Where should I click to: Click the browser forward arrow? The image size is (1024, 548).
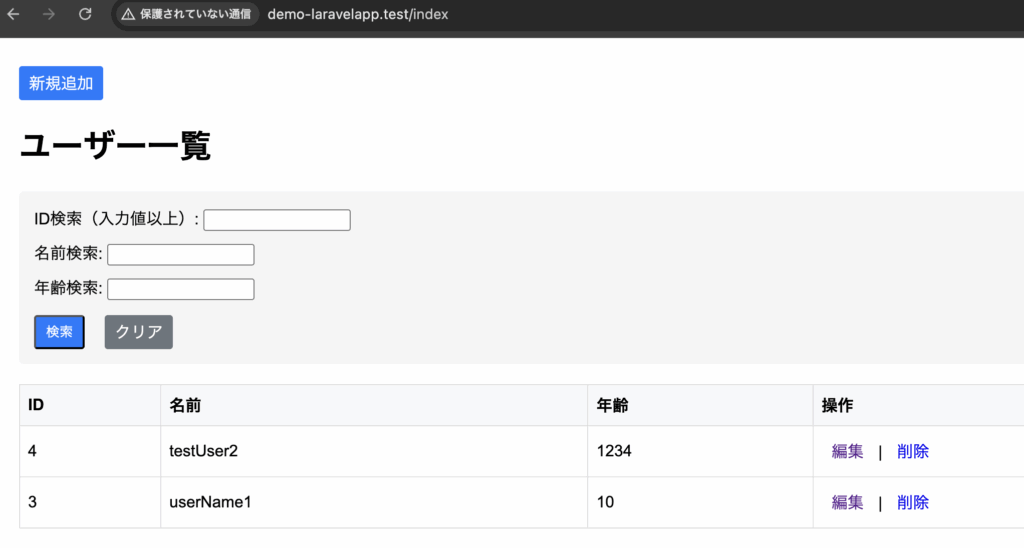tap(49, 15)
